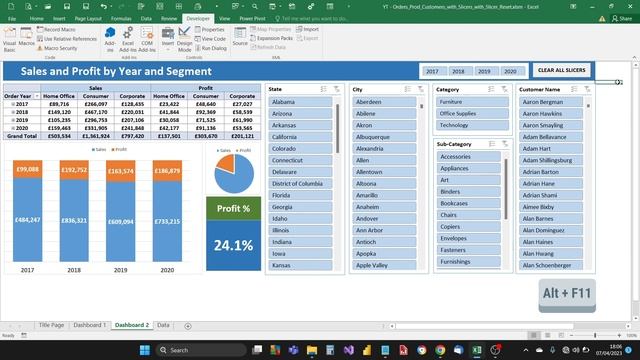This screenshot has height=360, width=640.
Task: Open the XML Source pane
Action: [x=240, y=37]
